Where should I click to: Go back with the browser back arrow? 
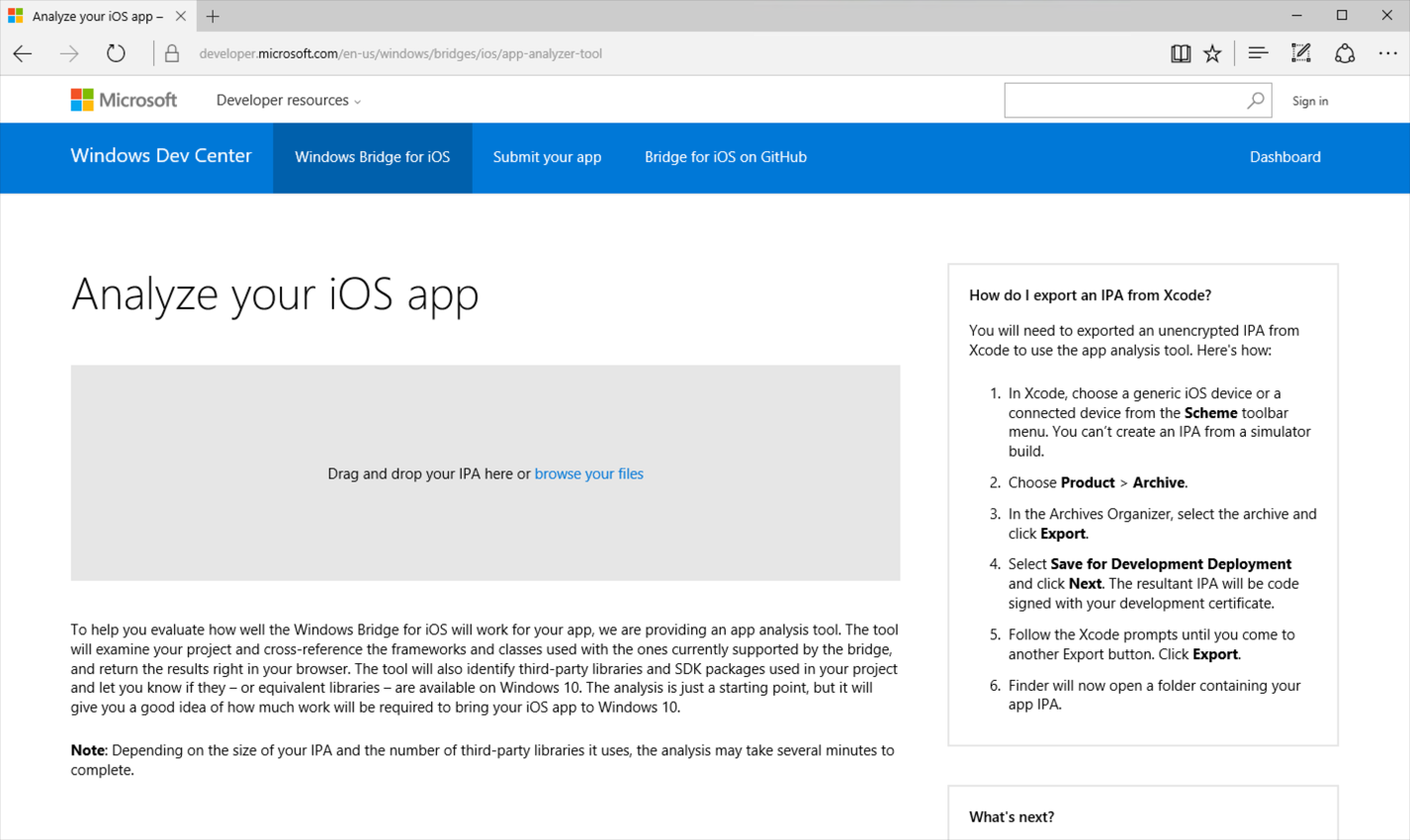(x=23, y=53)
